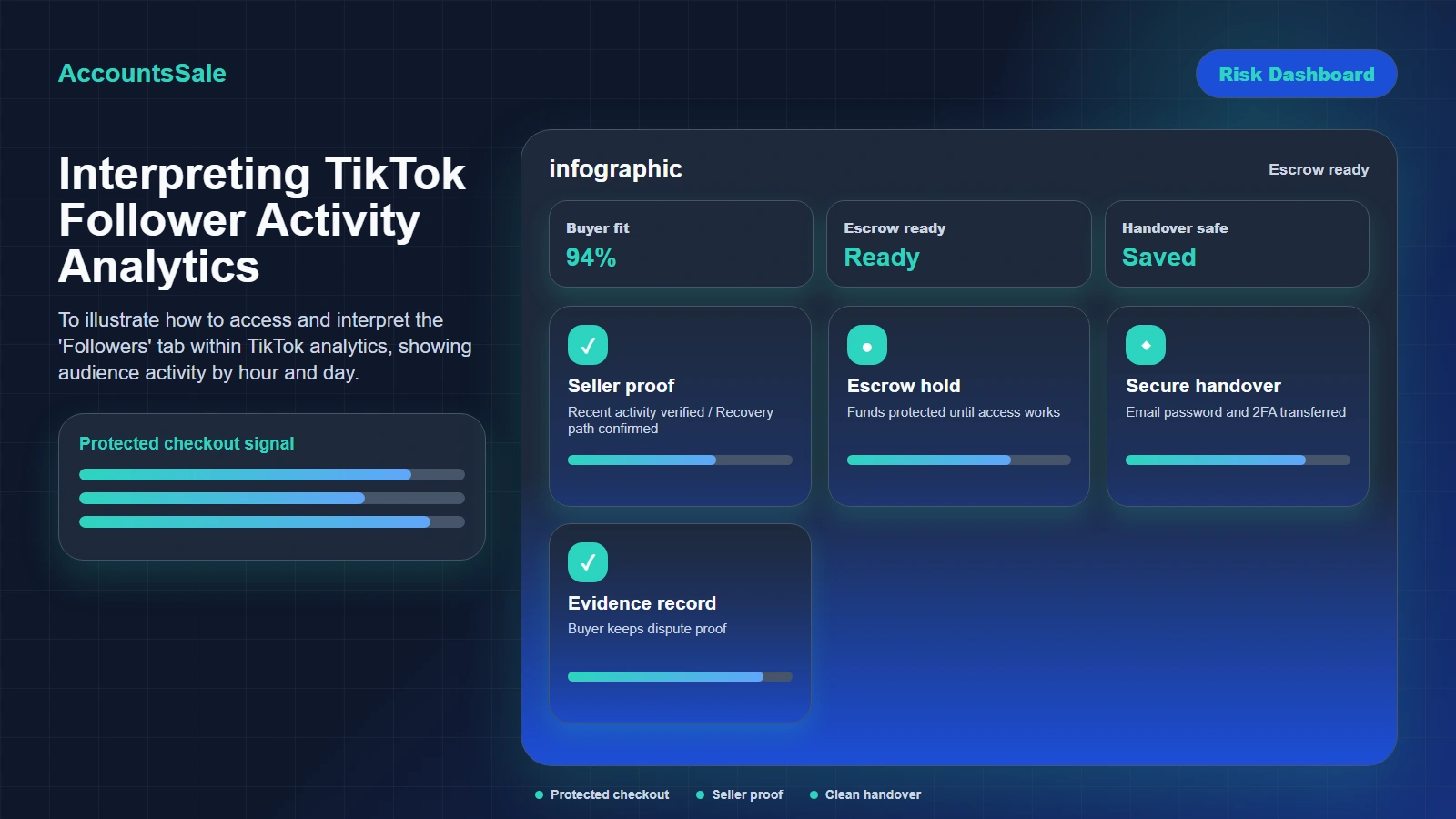Screen dimensions: 1456x819
Task: Click the 'To illustrate how to access' description paragraph
Action: coord(265,347)
